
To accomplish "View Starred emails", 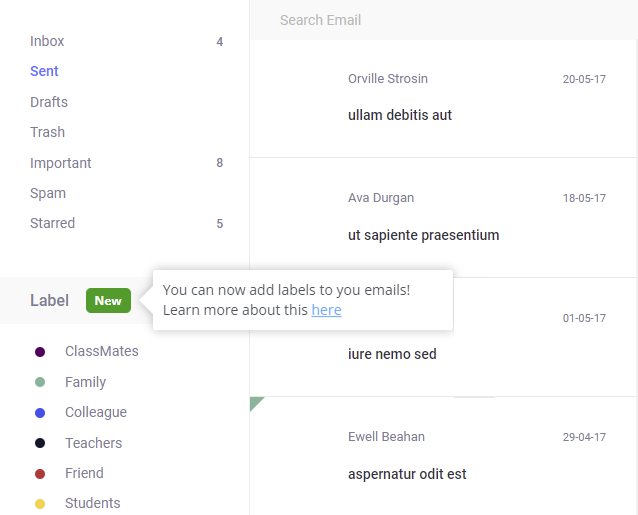I will pyautogui.click(x=52, y=223).
